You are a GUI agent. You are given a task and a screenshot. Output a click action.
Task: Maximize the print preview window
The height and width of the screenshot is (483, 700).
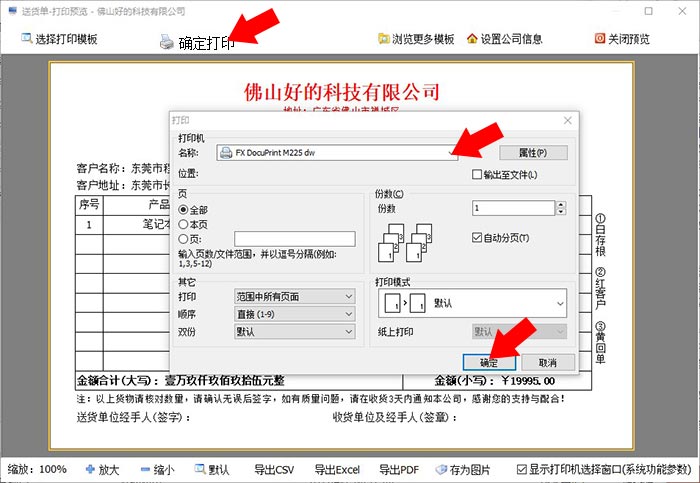(x=649, y=11)
